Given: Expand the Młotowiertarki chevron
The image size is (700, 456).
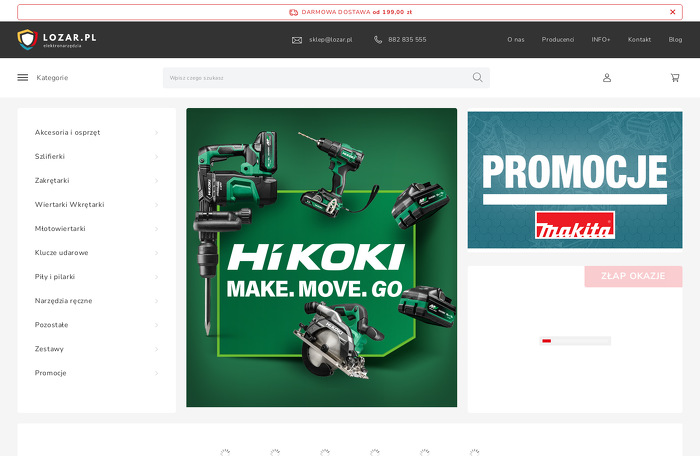Looking at the screenshot, I should coord(156,229).
